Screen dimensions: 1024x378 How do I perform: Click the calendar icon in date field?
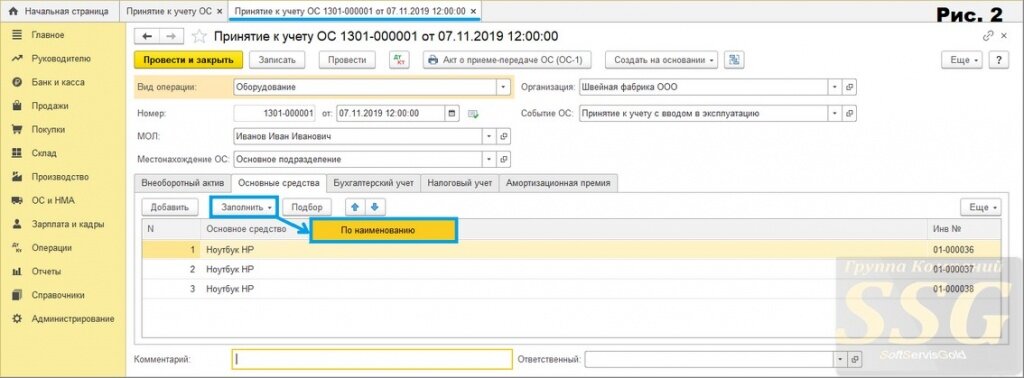point(452,114)
